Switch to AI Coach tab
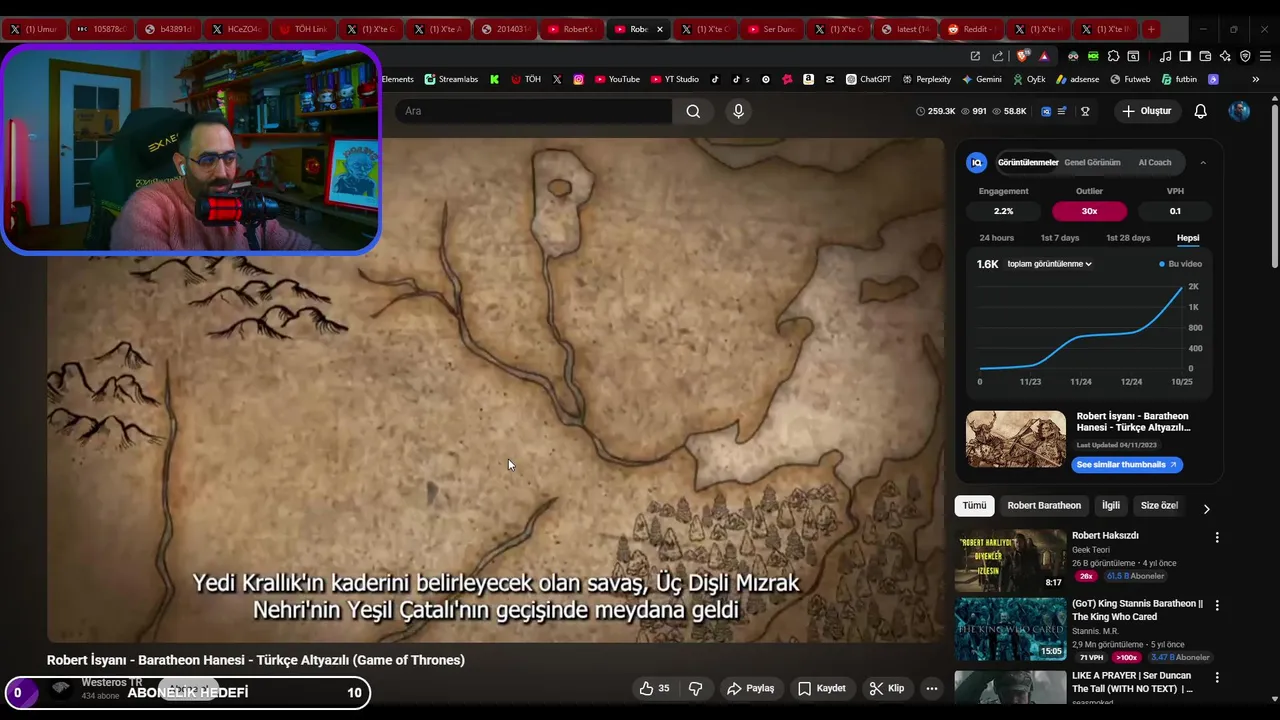Image resolution: width=1280 pixels, height=720 pixels. [x=1154, y=162]
